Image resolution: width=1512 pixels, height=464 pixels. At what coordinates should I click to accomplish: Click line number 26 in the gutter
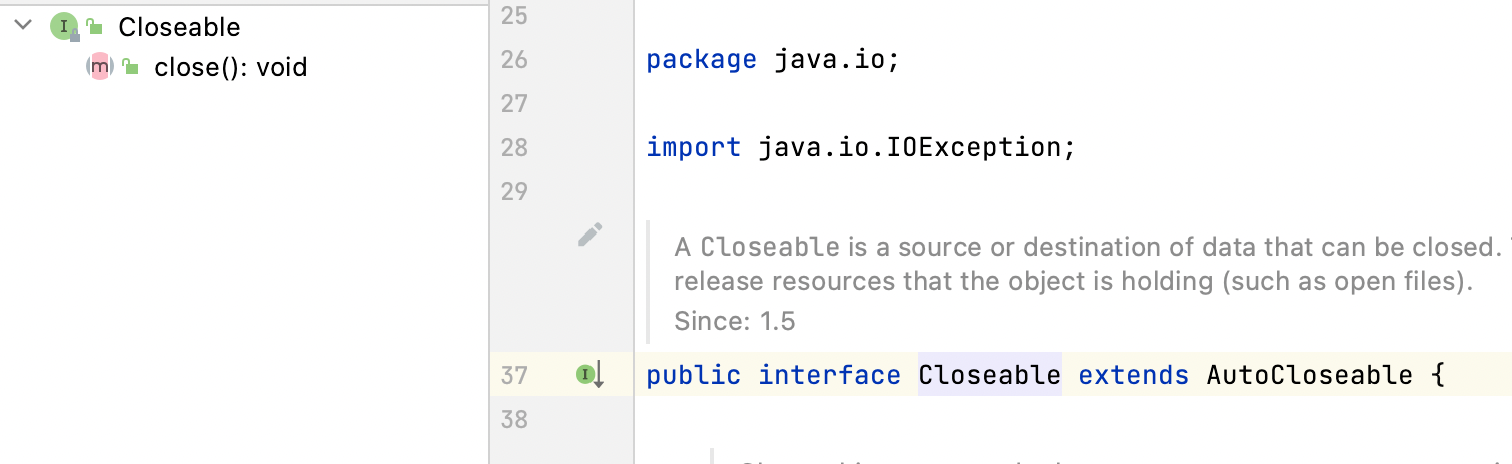point(513,60)
